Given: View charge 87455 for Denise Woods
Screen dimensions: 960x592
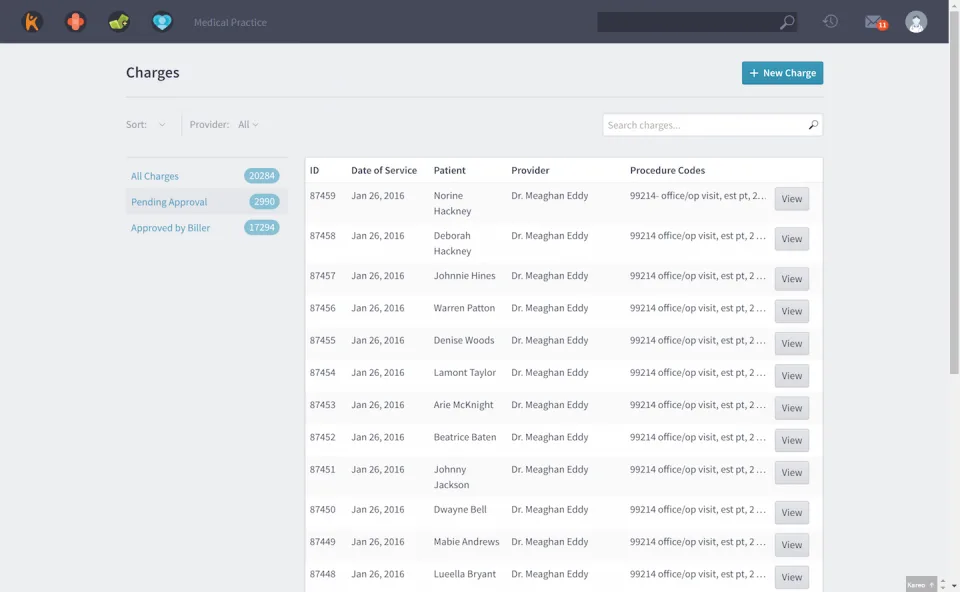Looking at the screenshot, I should [x=792, y=343].
